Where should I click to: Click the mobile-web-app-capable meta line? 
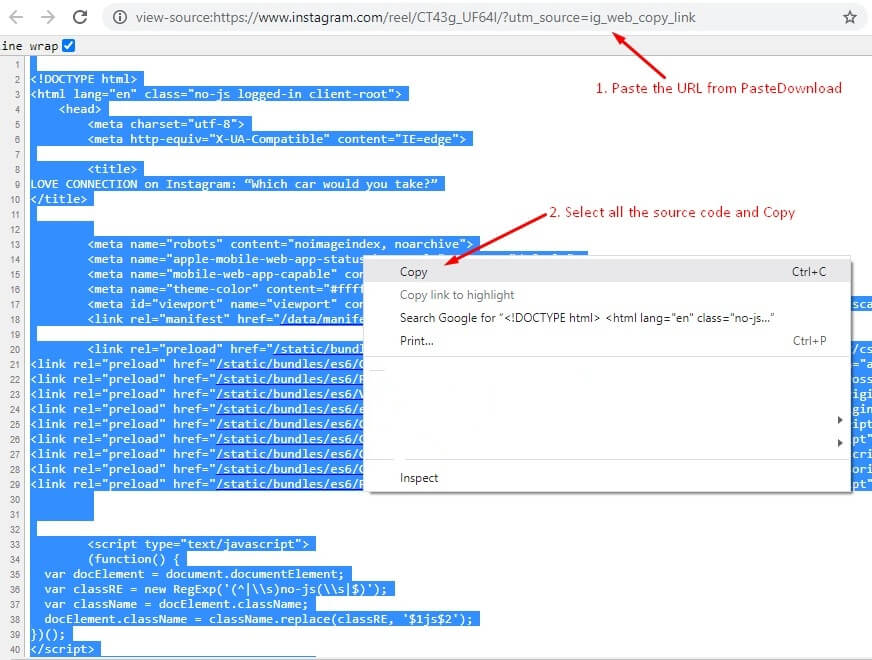[225, 274]
